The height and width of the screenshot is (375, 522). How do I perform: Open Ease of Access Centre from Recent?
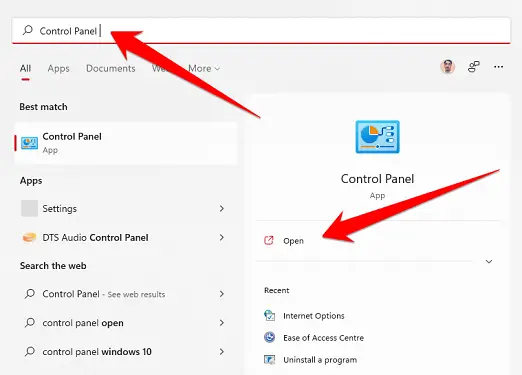point(323,338)
